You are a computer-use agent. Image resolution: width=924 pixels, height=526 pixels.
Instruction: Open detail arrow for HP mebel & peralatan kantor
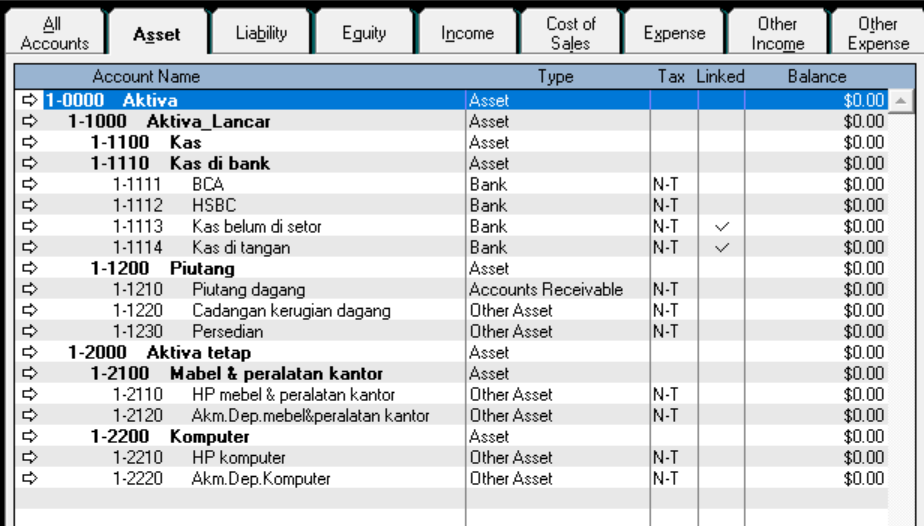tap(29, 394)
